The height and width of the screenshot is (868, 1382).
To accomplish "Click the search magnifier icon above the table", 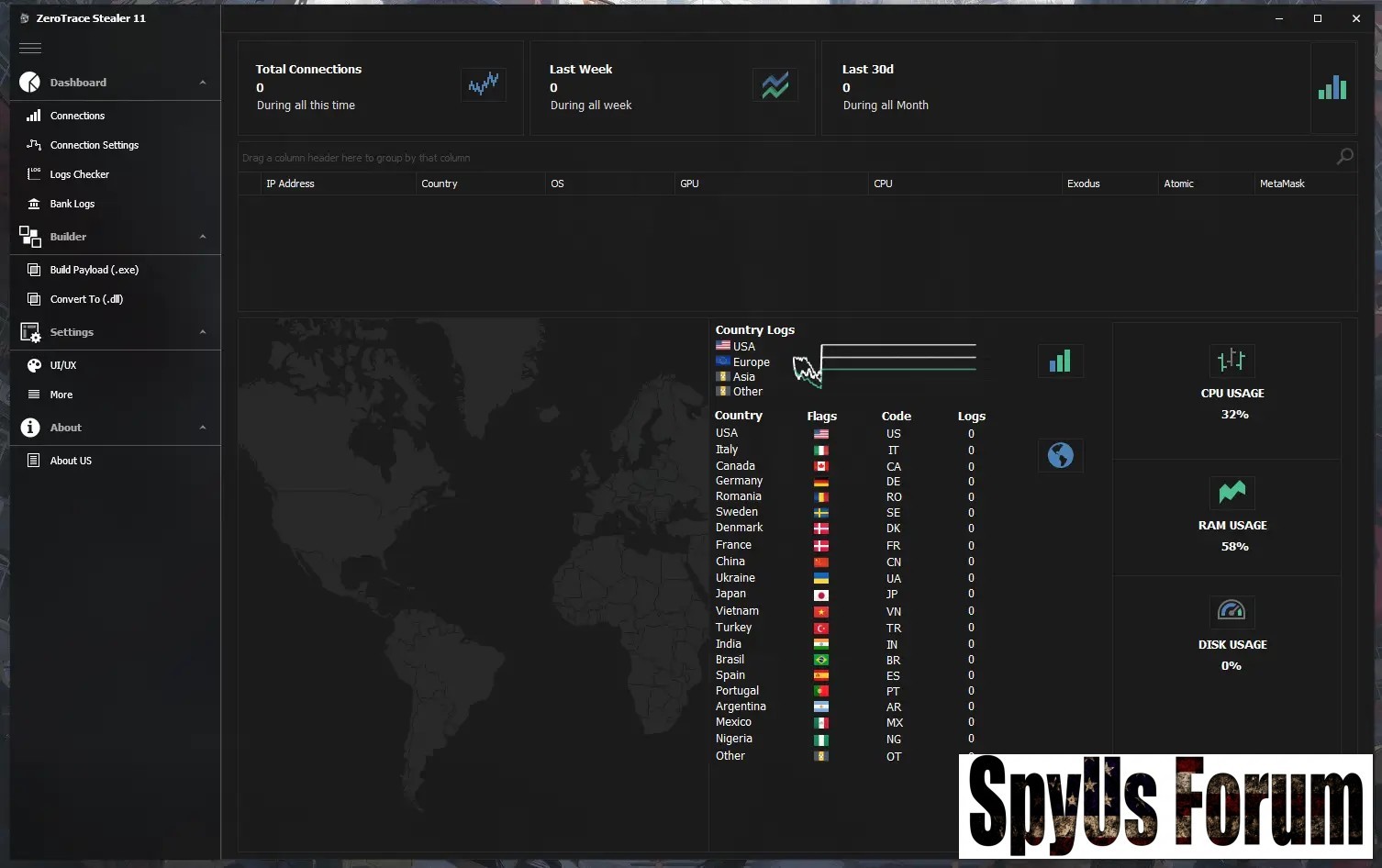I will coord(1344,157).
